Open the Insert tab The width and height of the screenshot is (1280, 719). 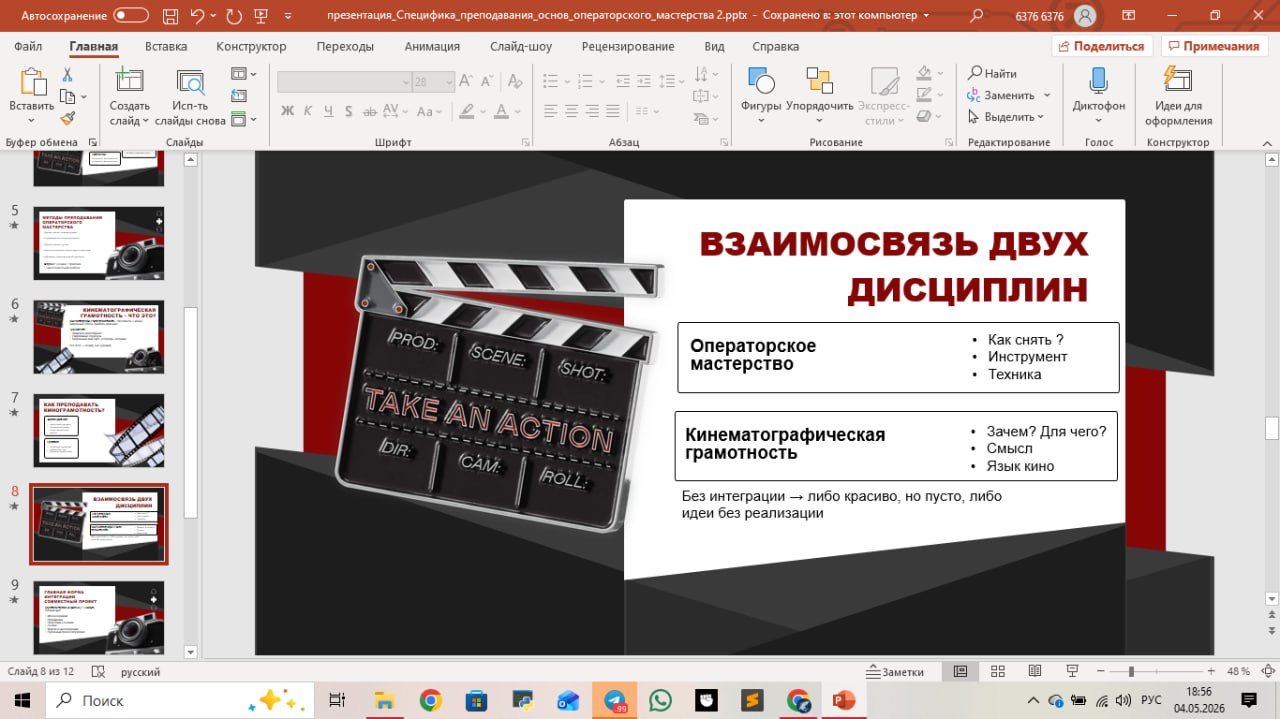click(x=166, y=46)
